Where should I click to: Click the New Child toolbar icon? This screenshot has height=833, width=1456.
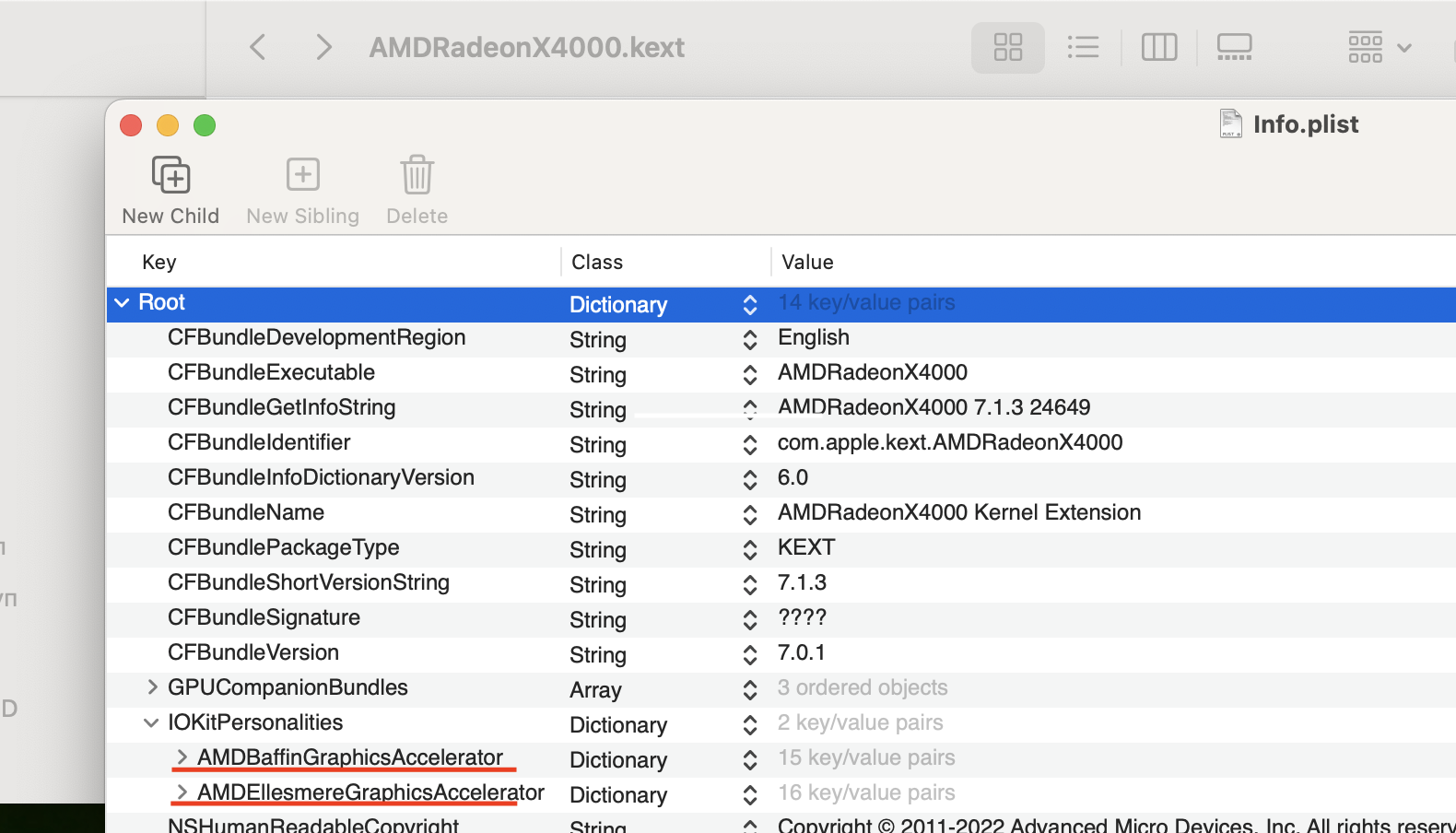(x=170, y=175)
